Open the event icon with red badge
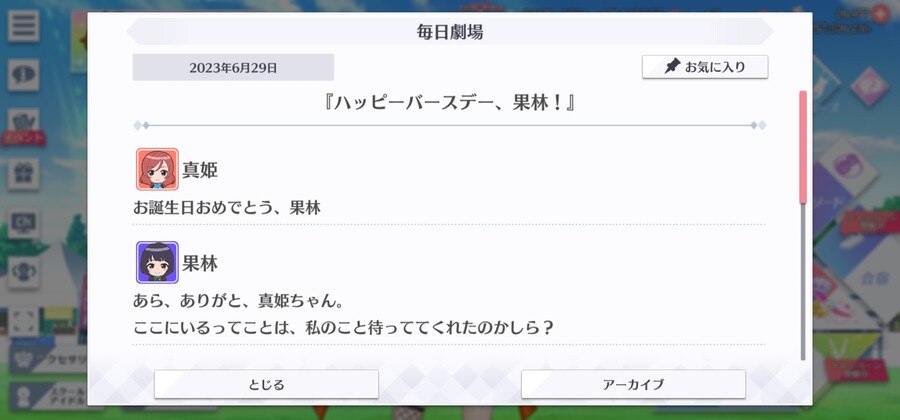 (x=24, y=126)
